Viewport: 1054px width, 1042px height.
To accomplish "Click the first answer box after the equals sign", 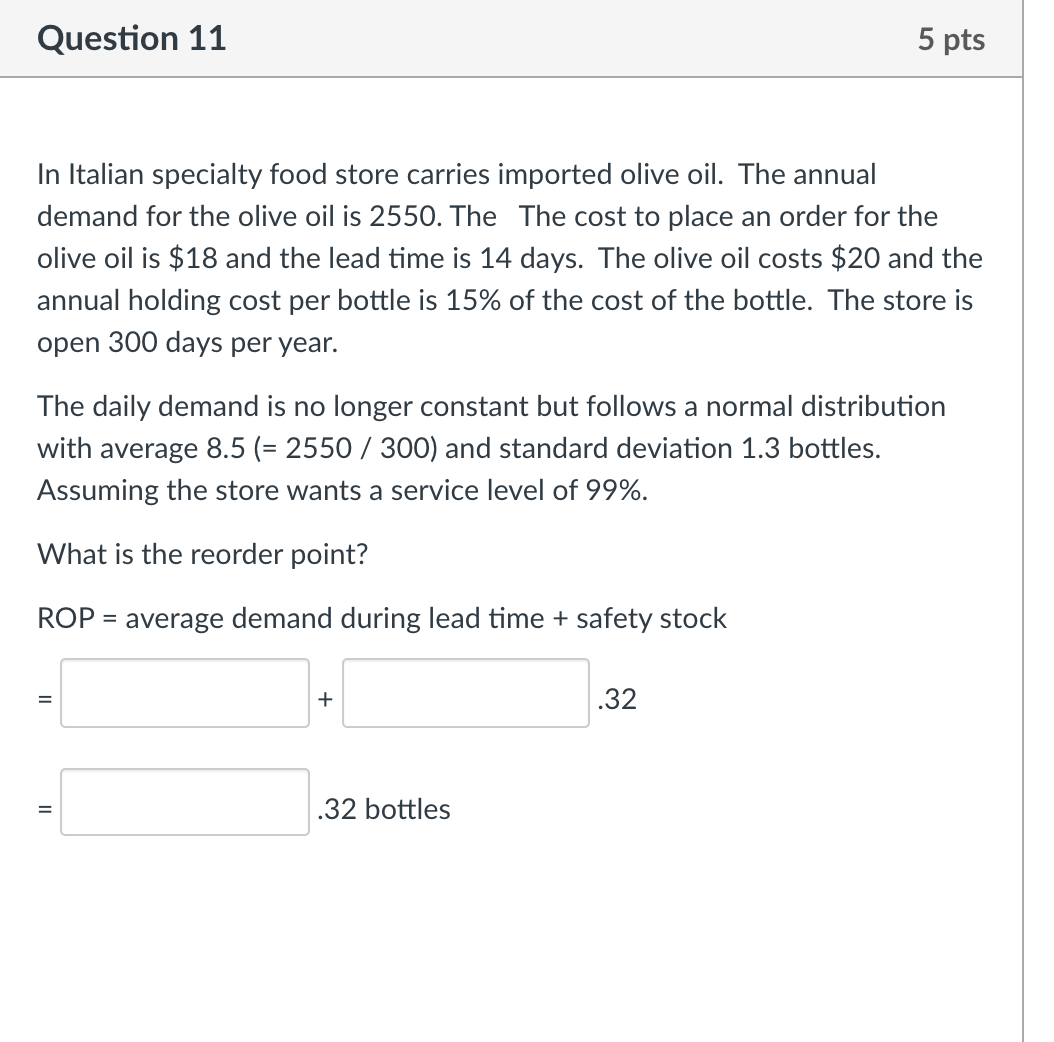I will click(184, 693).
